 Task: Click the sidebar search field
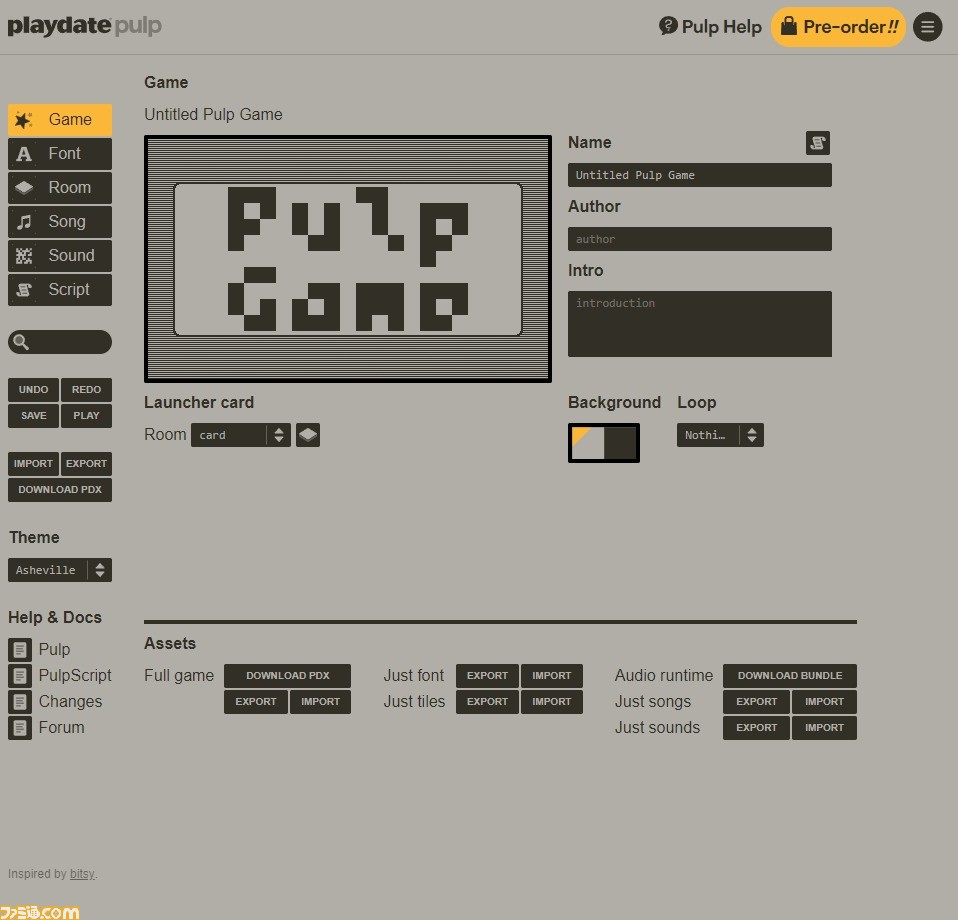pyautogui.click(x=60, y=342)
